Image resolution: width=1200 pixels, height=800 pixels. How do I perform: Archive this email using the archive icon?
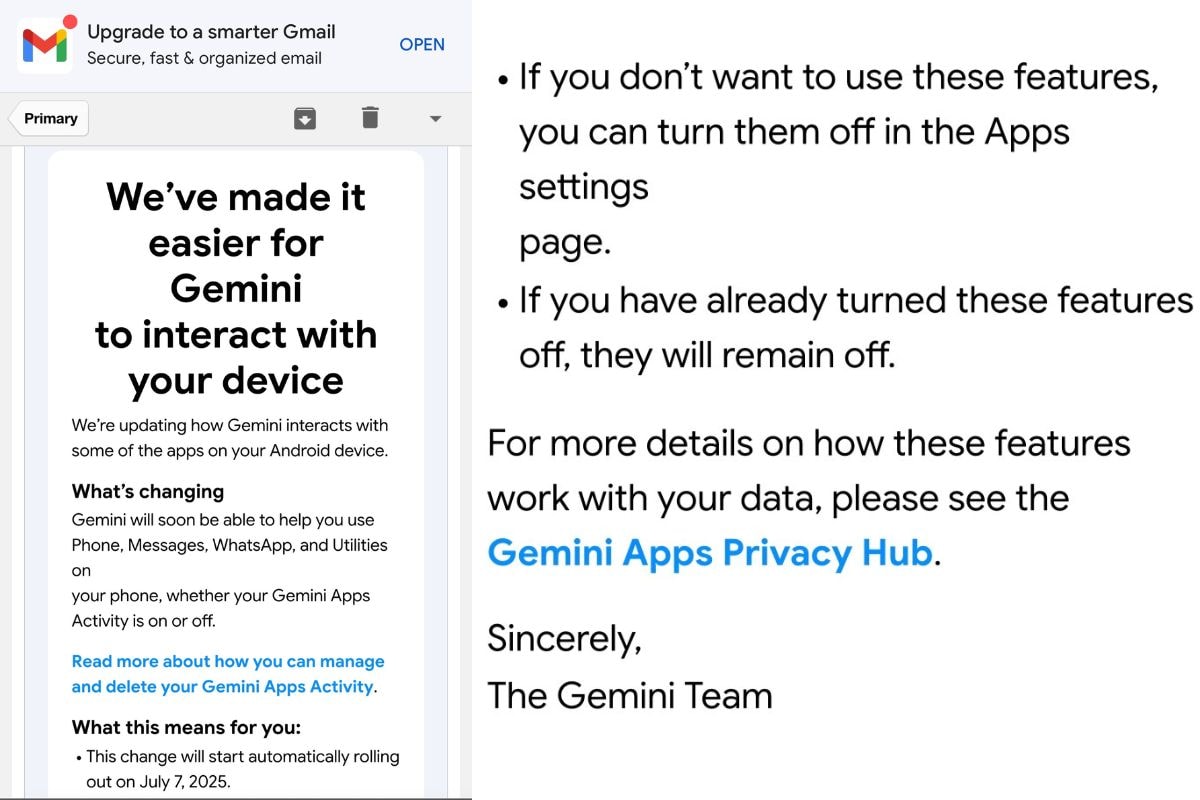coord(305,118)
